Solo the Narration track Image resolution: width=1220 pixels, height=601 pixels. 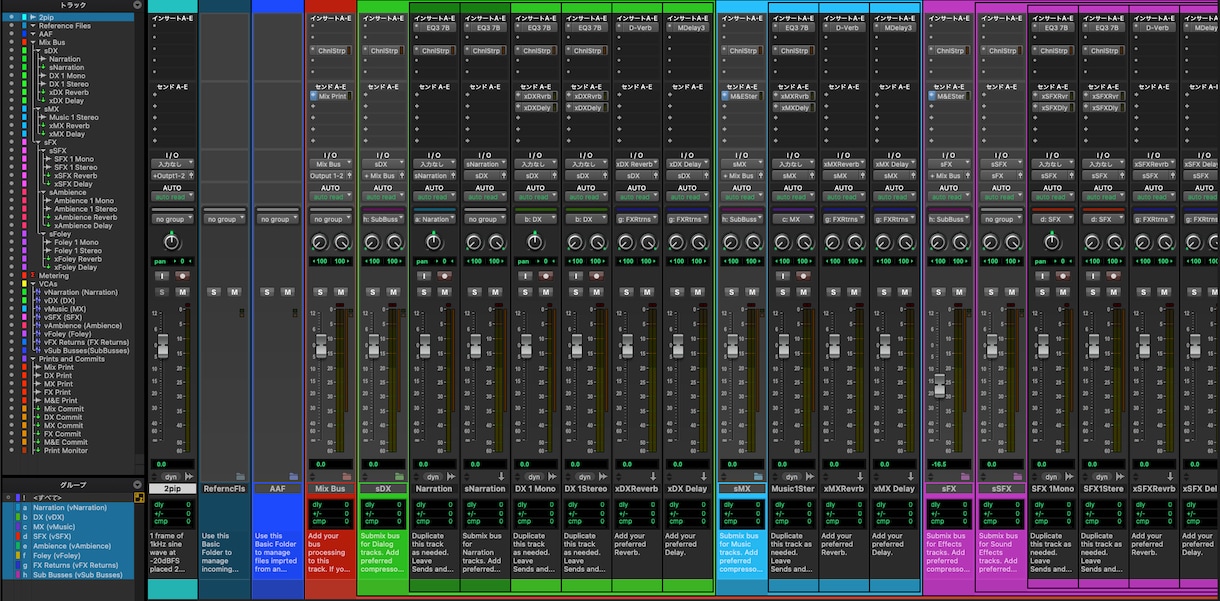pos(422,292)
